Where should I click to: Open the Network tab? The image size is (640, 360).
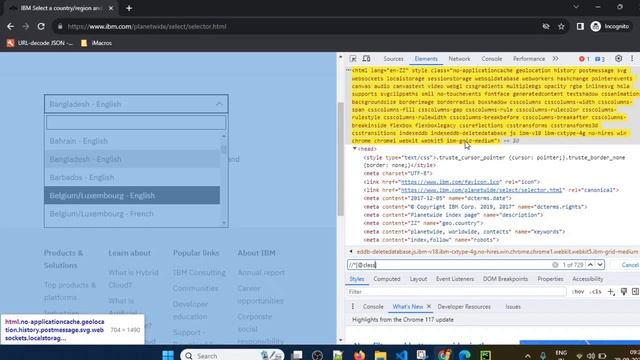459,59
